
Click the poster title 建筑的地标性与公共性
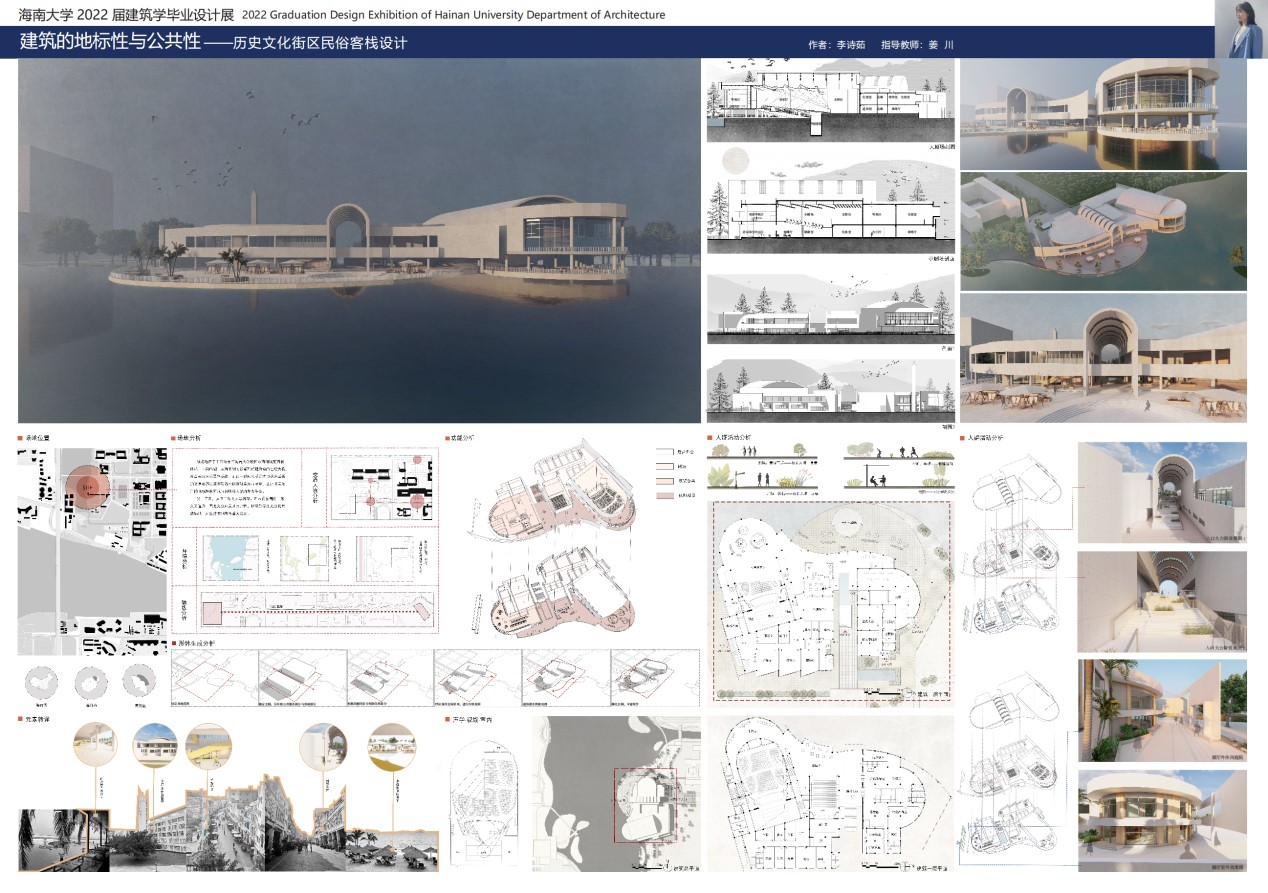tap(110, 44)
